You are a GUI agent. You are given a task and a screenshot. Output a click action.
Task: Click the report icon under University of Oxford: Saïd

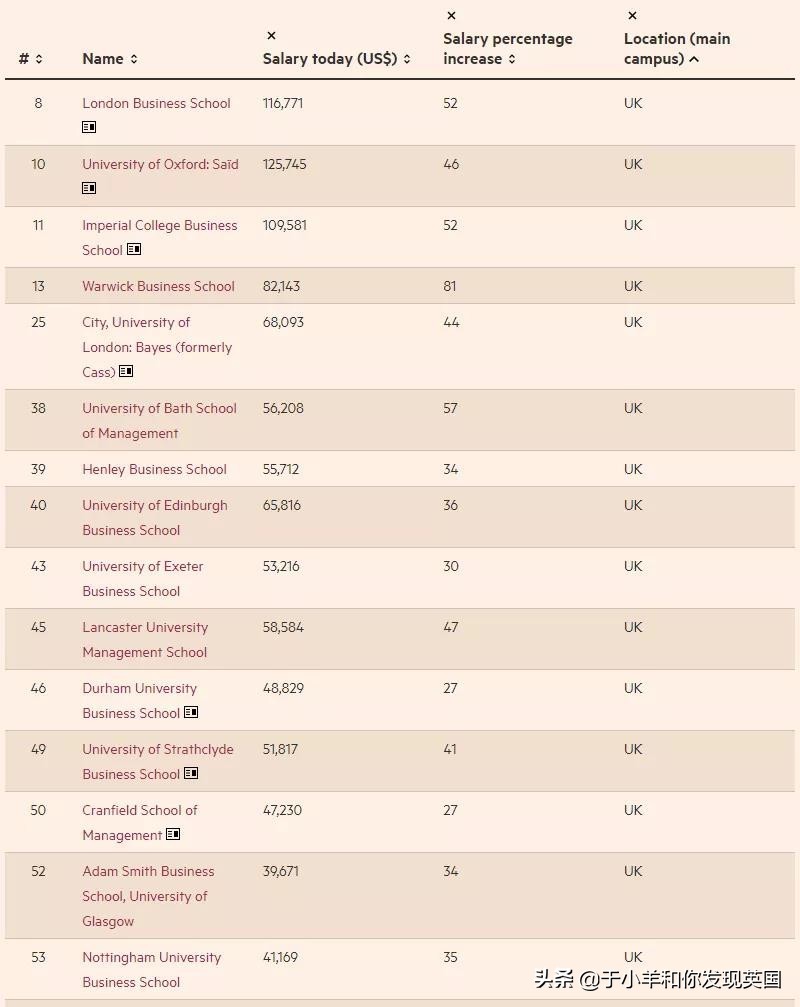[89, 189]
